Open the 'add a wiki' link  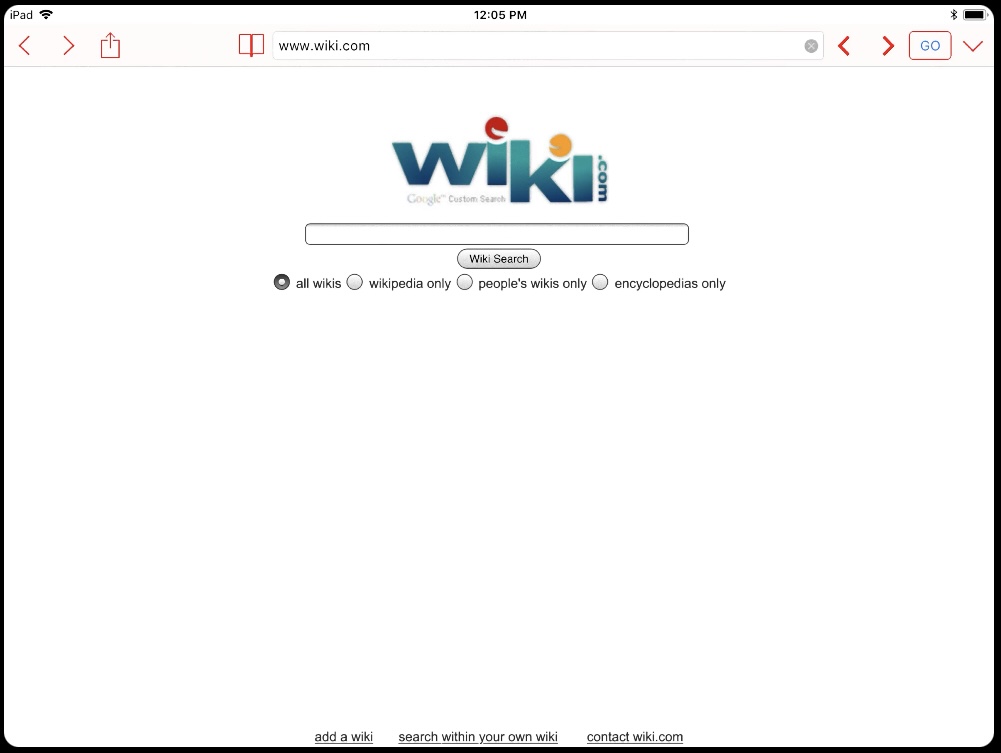[343, 736]
